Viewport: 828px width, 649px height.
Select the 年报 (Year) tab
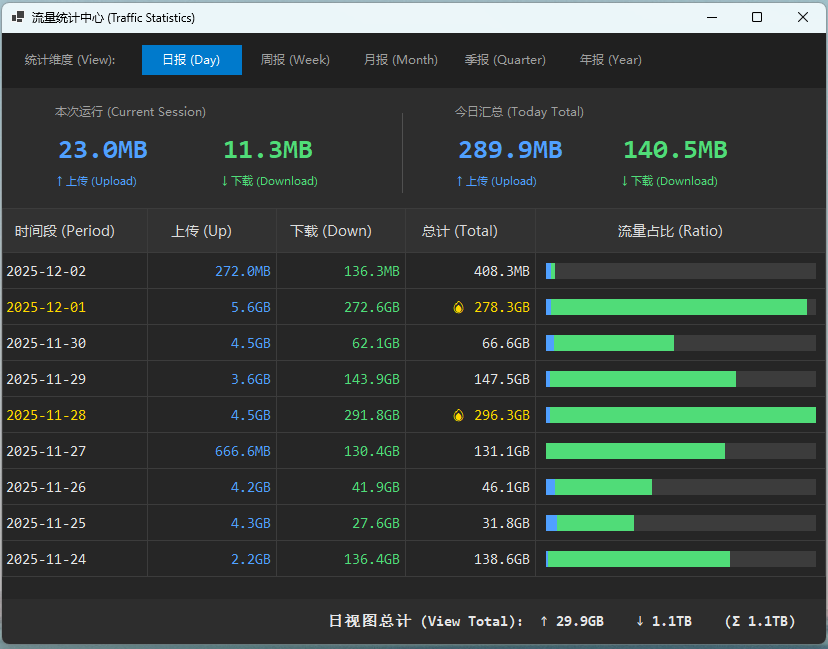coord(610,60)
